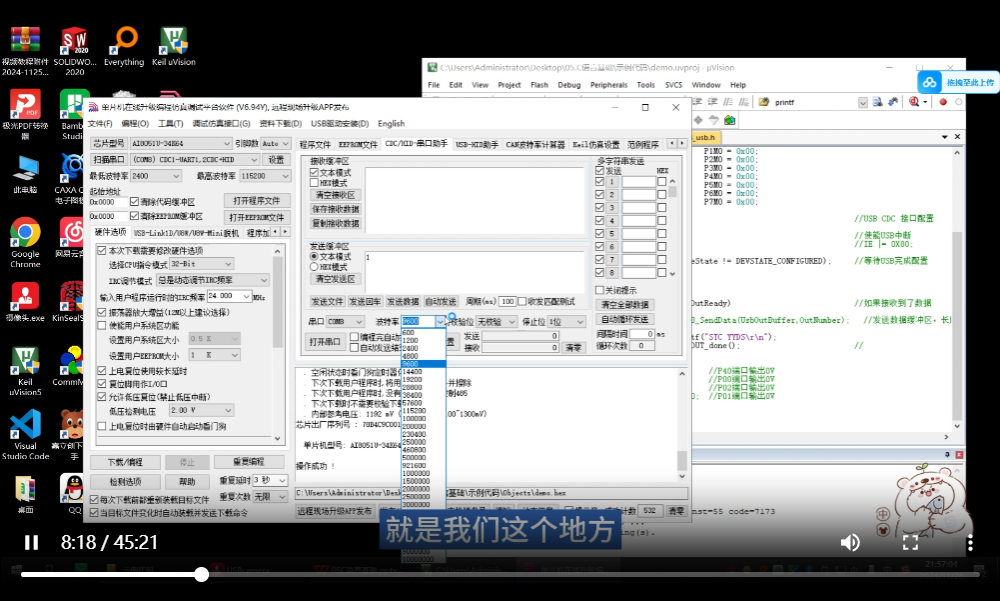The height and width of the screenshot is (601, 1000).
Task: Toggle 本次下载需要修改硬件选项 checkbox
Action: (101, 251)
